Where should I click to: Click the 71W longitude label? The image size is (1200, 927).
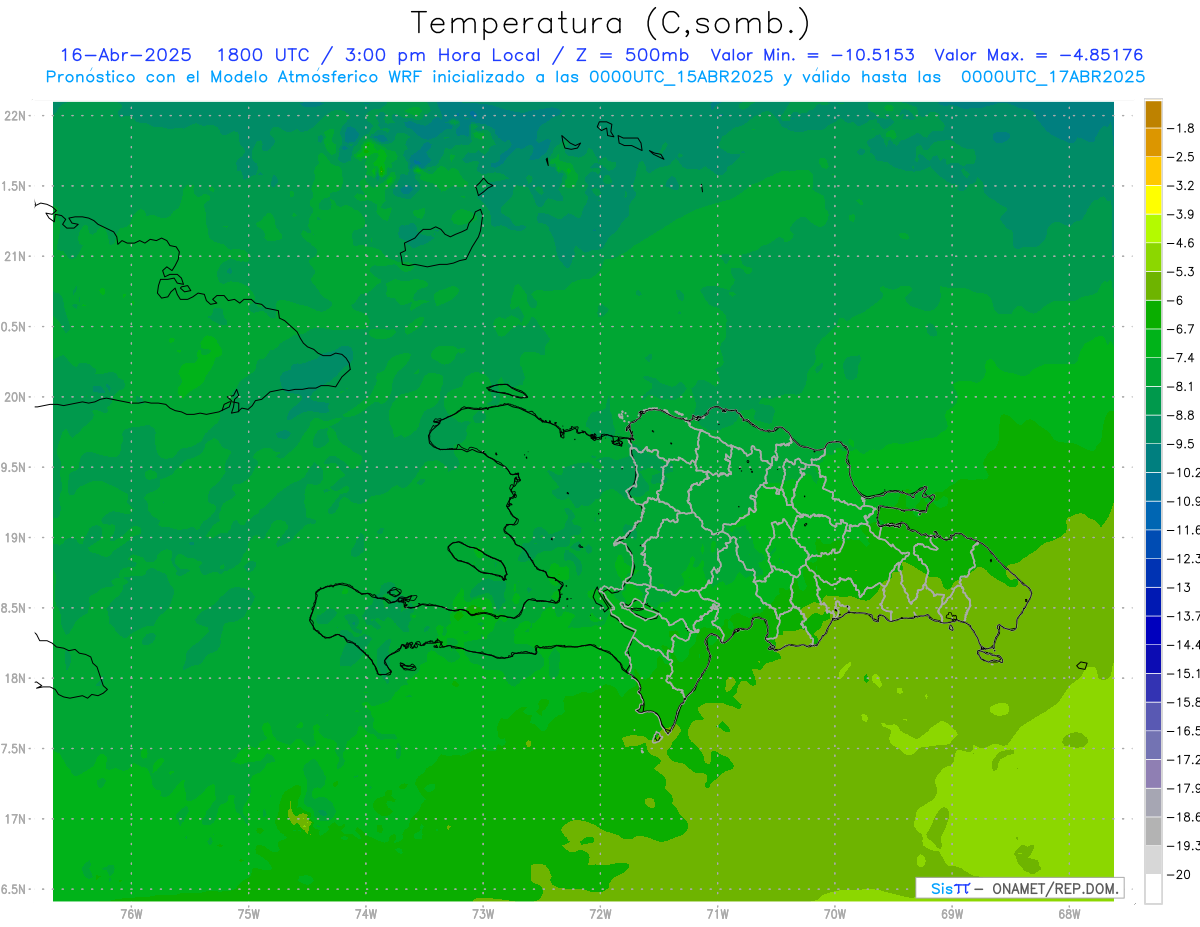tap(717, 913)
